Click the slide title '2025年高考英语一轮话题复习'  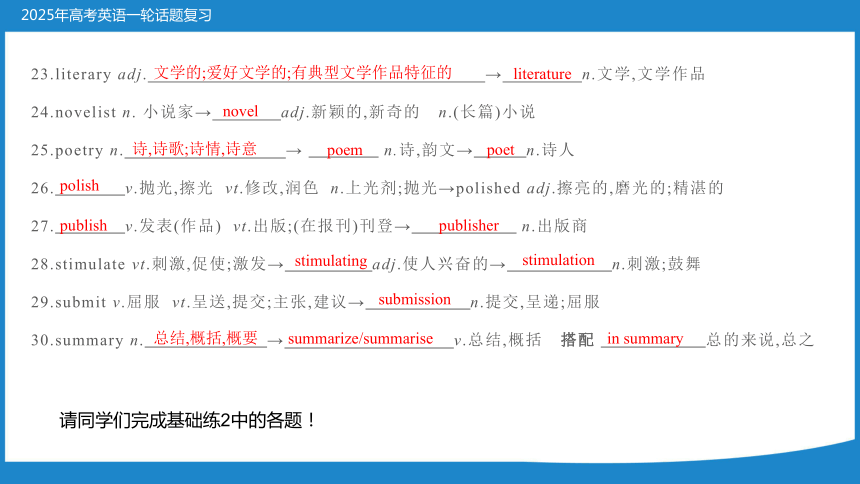click(x=116, y=15)
